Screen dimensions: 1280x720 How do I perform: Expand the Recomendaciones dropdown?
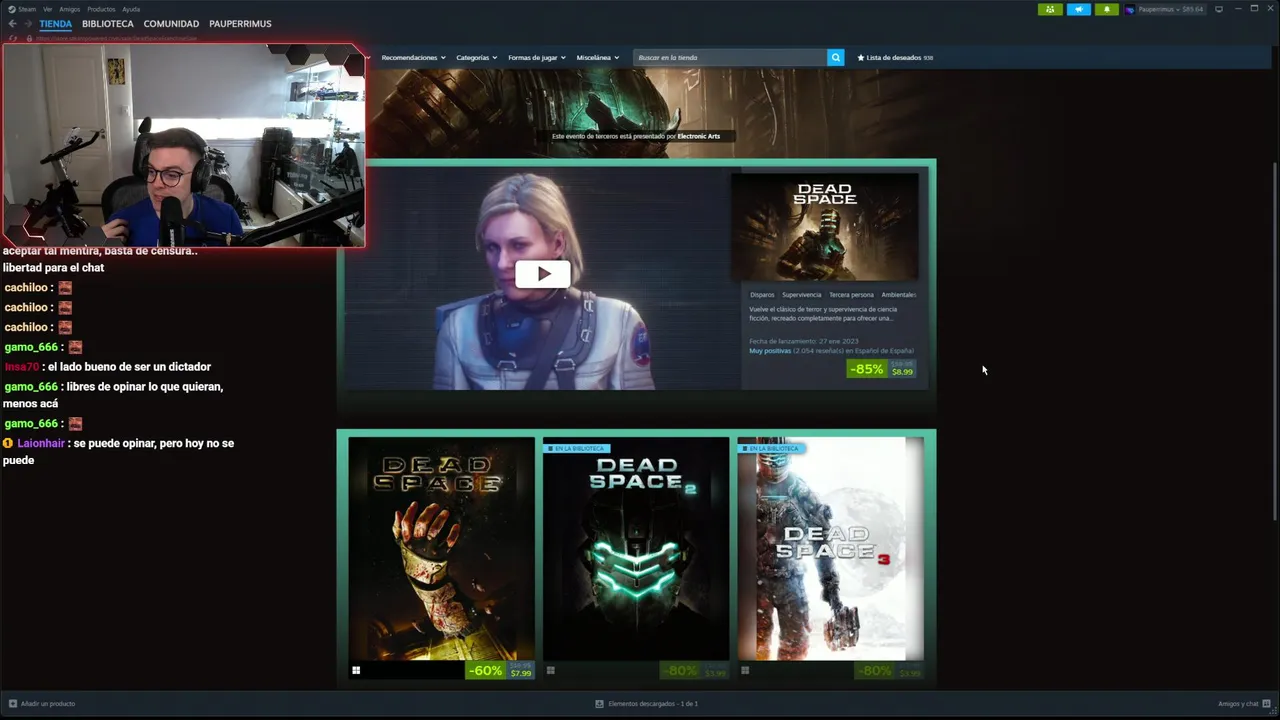point(413,58)
